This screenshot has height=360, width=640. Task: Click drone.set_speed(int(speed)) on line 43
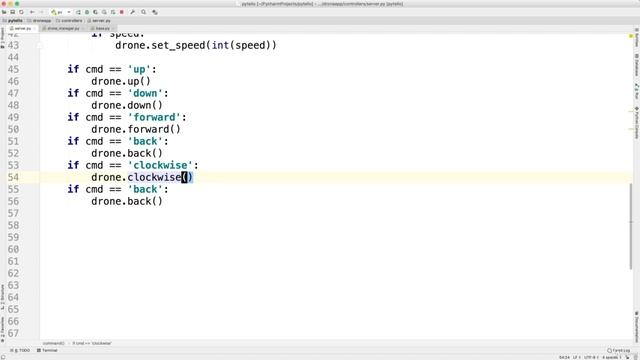click(196, 45)
